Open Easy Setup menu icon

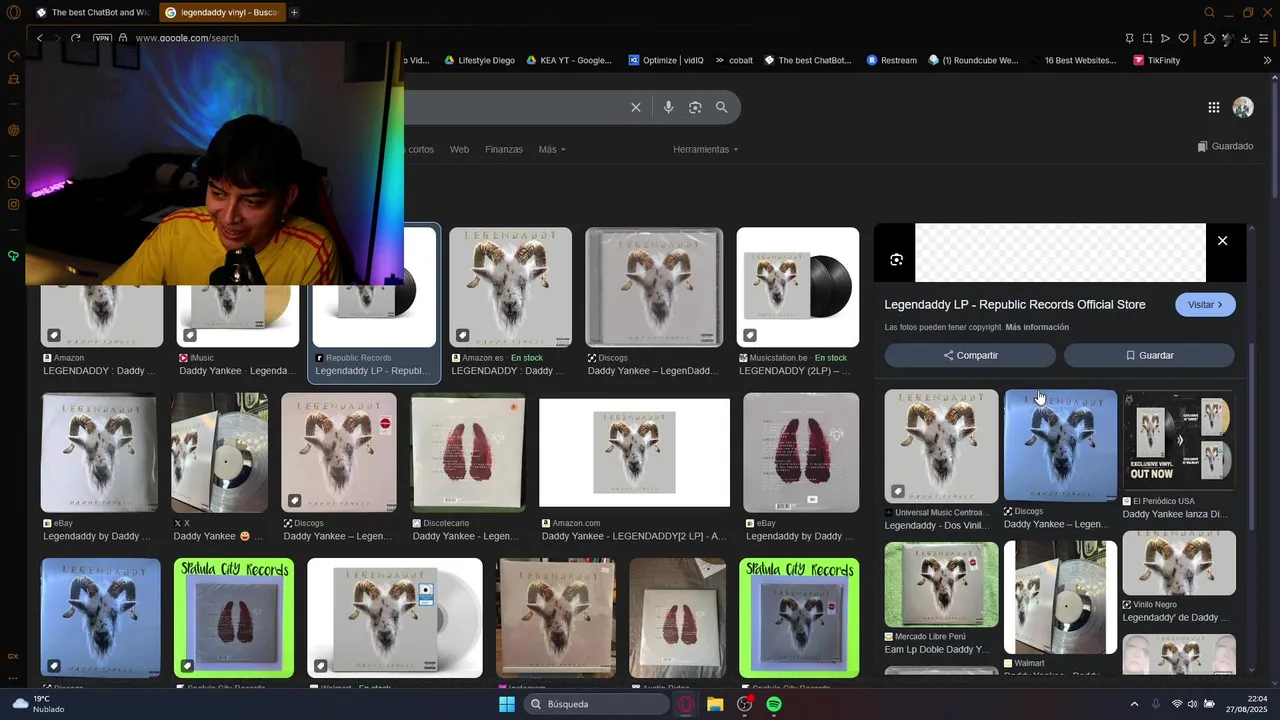coord(1265,38)
